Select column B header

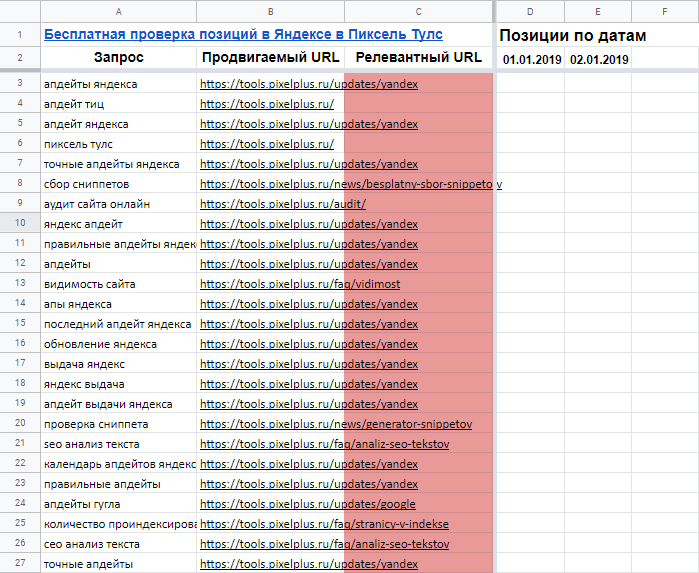(x=271, y=12)
